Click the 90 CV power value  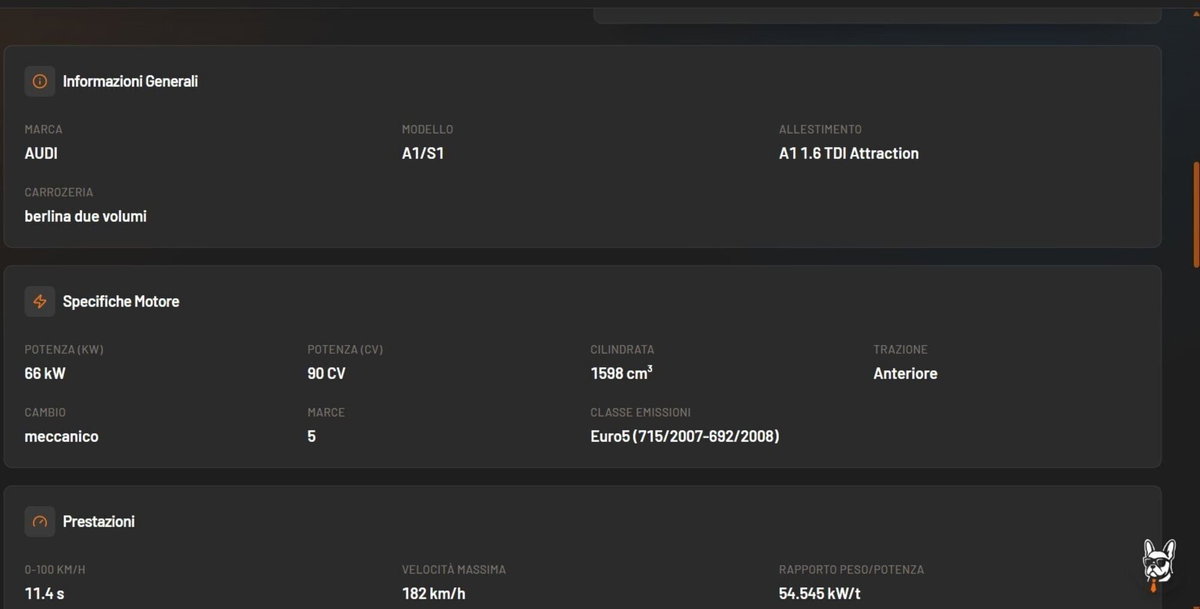(x=327, y=373)
